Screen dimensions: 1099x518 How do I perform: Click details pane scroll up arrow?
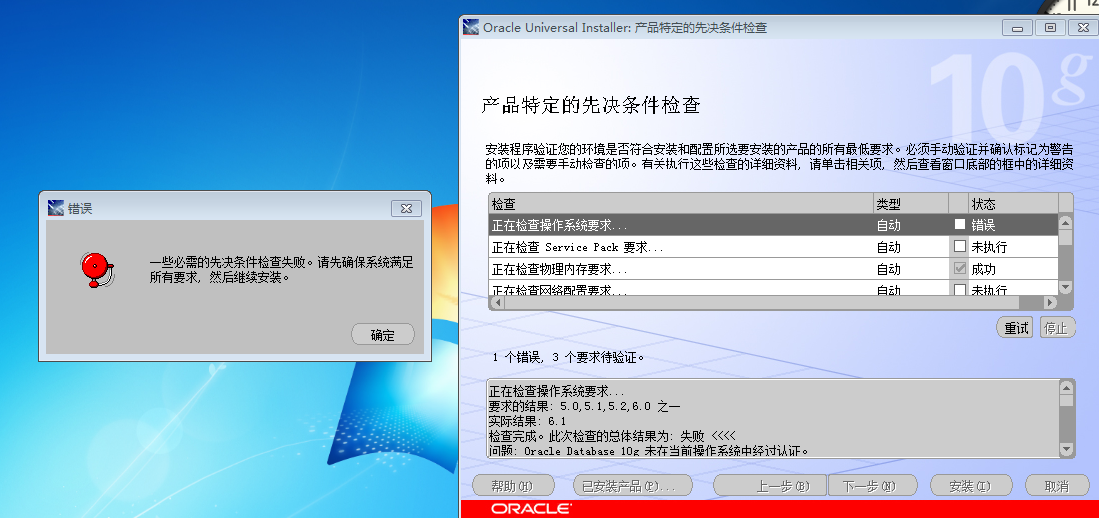coord(1066,387)
